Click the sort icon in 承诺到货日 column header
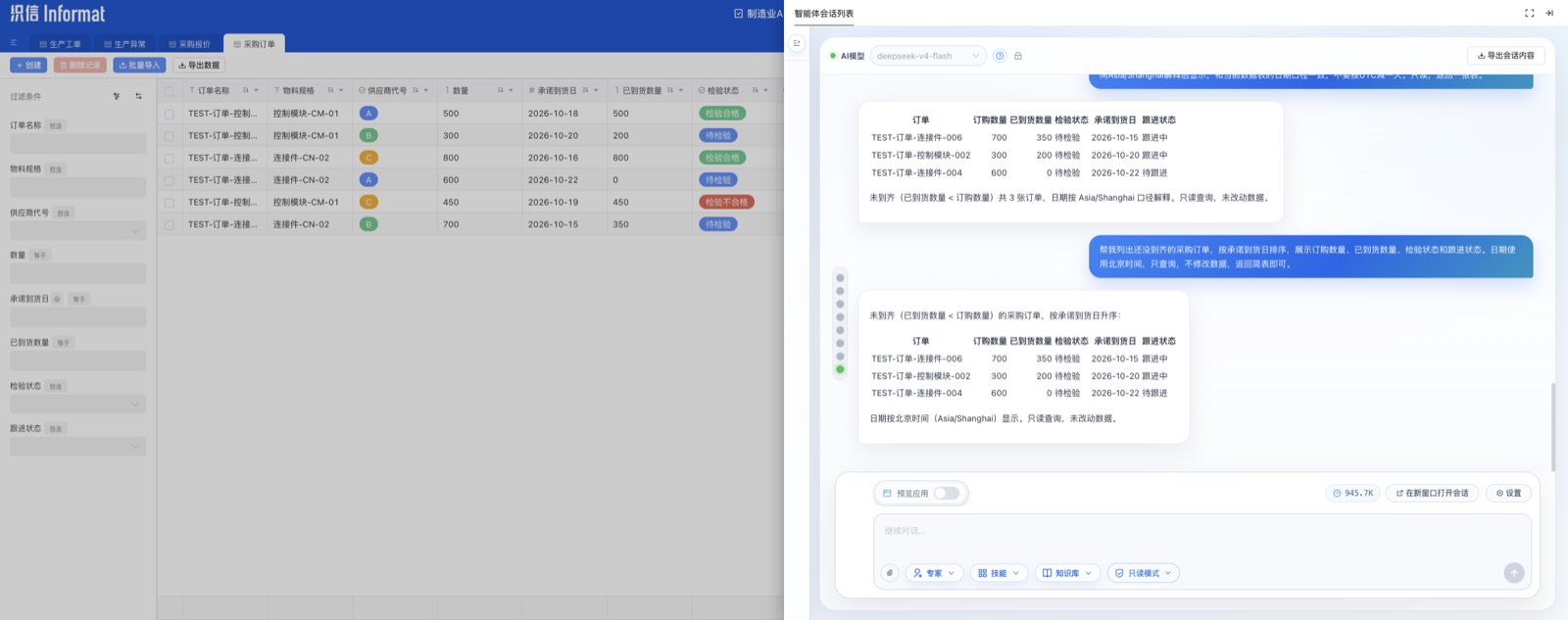Image resolution: width=1568 pixels, height=620 pixels. pyautogui.click(x=585, y=90)
